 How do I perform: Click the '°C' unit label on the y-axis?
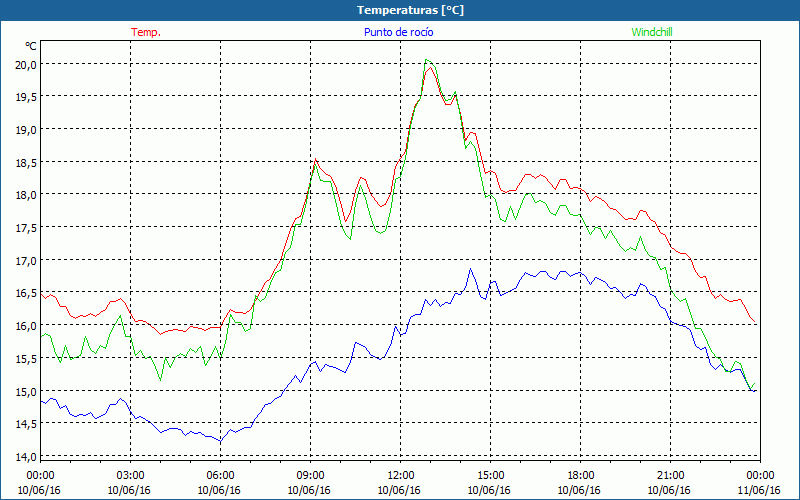[30, 46]
